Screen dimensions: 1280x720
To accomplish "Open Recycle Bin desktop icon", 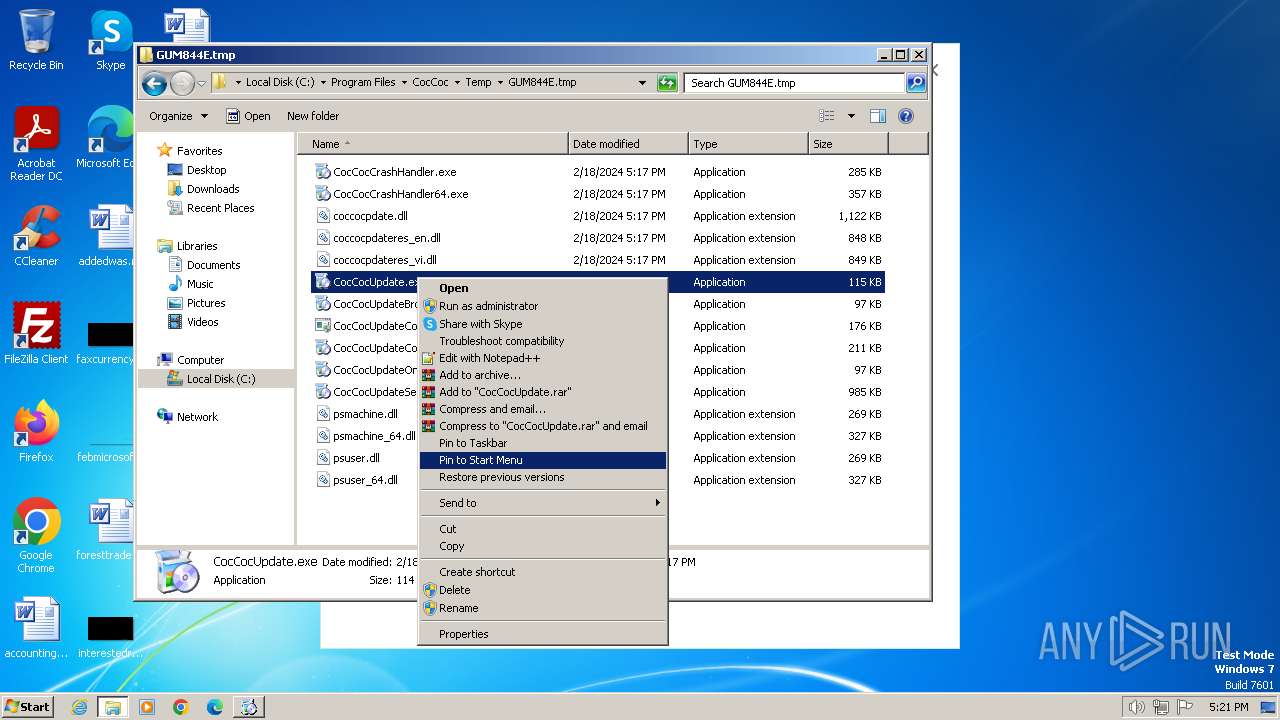I will click(x=36, y=40).
